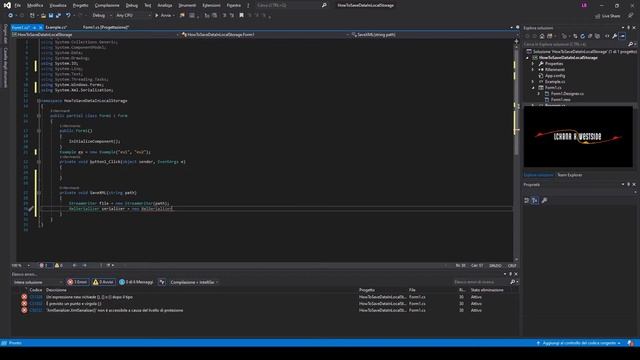Click the Undo toolbar icon
The width and height of the screenshot is (640, 360).
(x=68, y=16)
